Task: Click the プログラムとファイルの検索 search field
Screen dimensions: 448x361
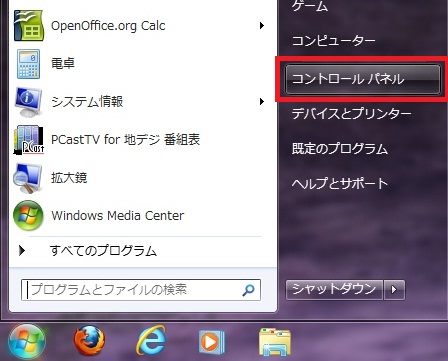Action: pyautogui.click(x=141, y=290)
